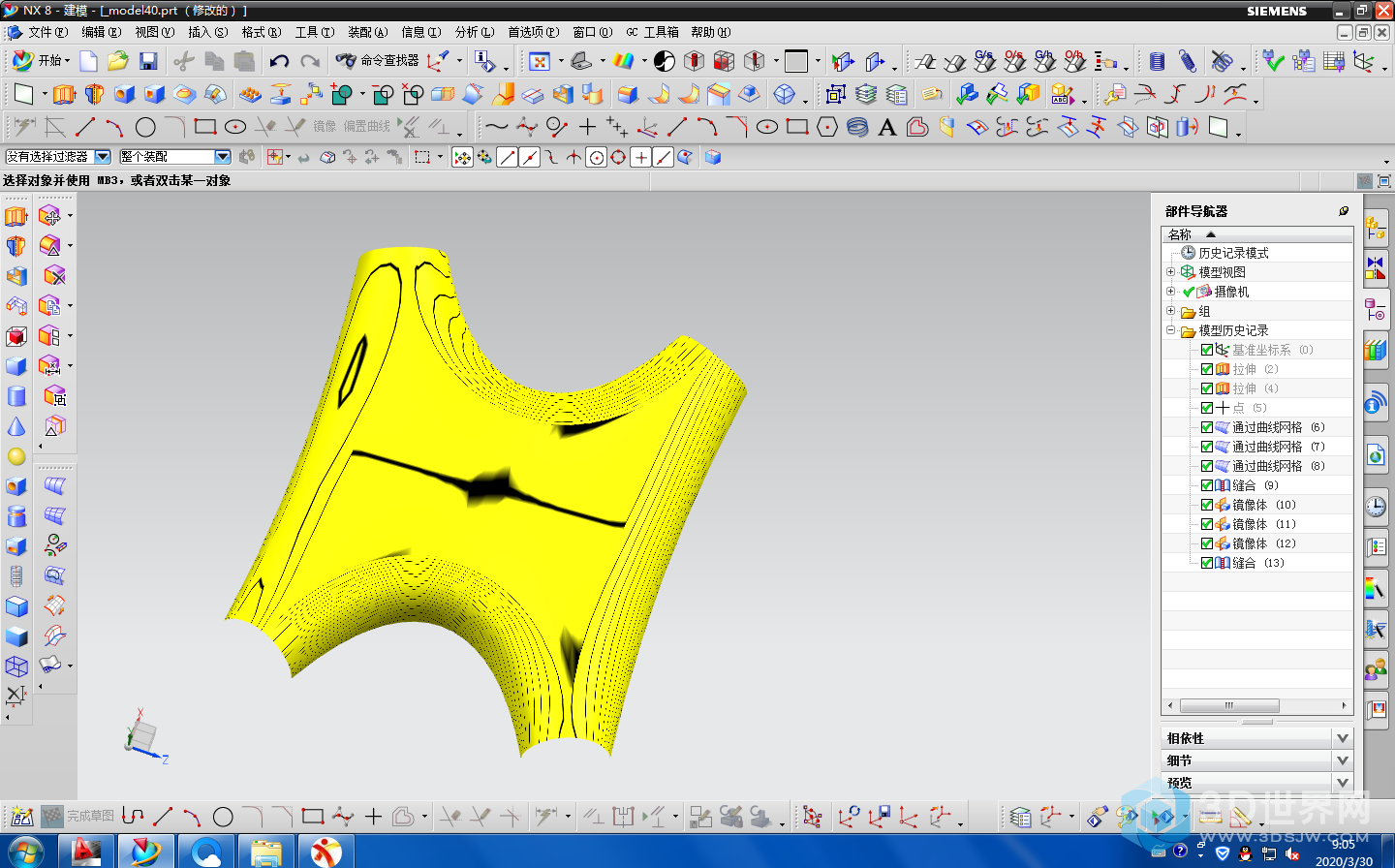The height and width of the screenshot is (868, 1395).
Task: Choose the Helix spring curve icon
Action: coord(857,127)
